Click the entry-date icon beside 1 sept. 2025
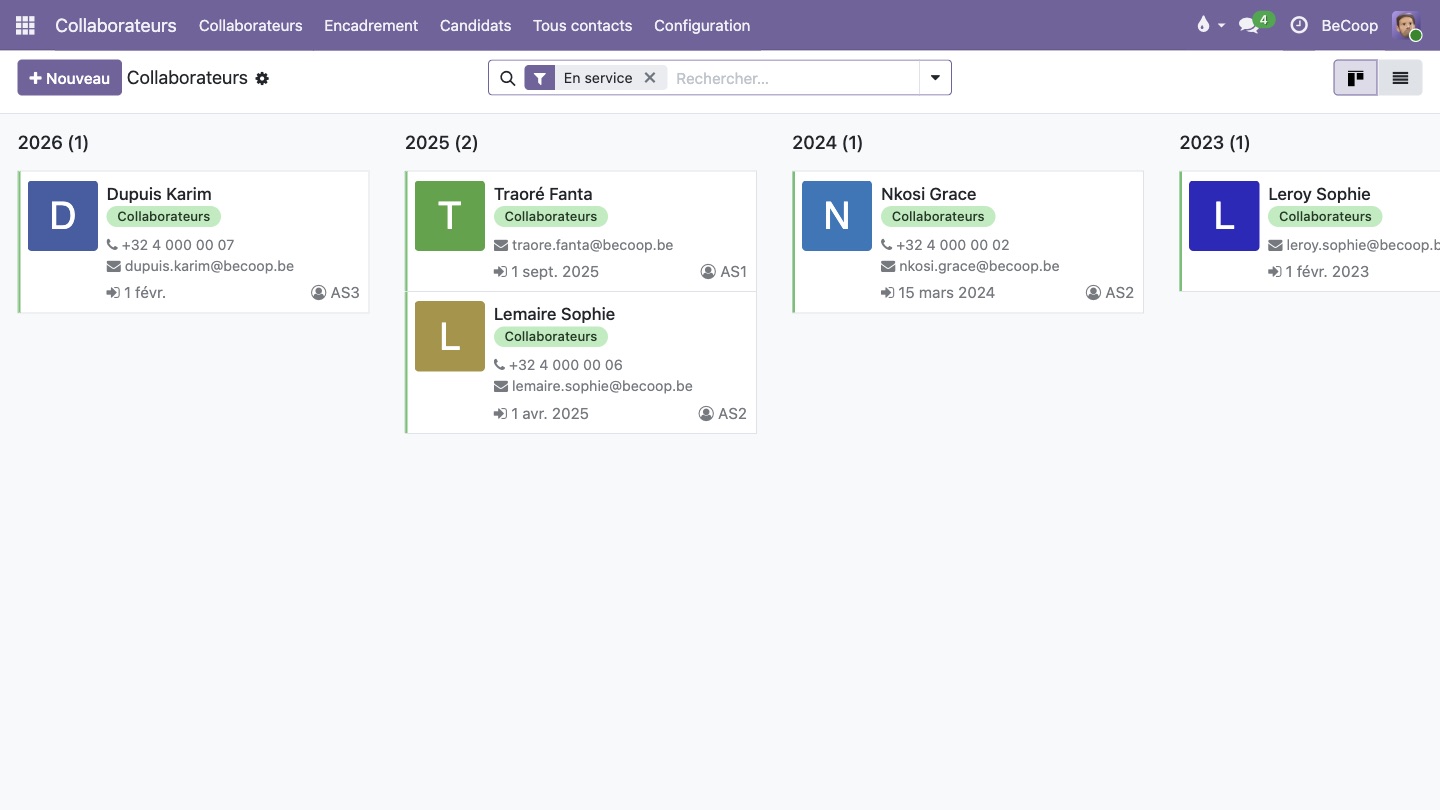The height and width of the screenshot is (810, 1440). pos(500,272)
